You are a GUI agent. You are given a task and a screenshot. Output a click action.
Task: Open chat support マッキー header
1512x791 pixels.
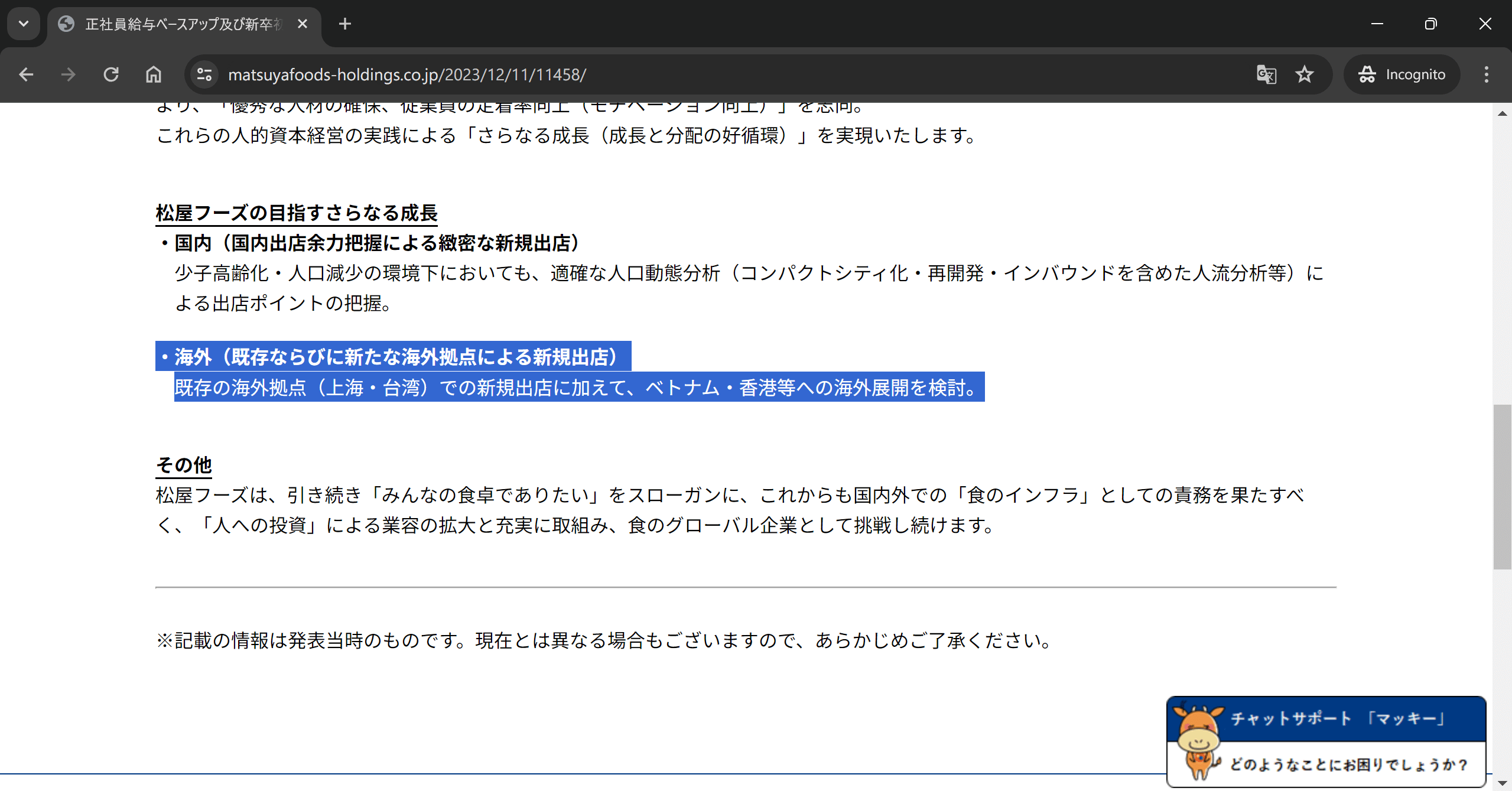coord(1338,719)
